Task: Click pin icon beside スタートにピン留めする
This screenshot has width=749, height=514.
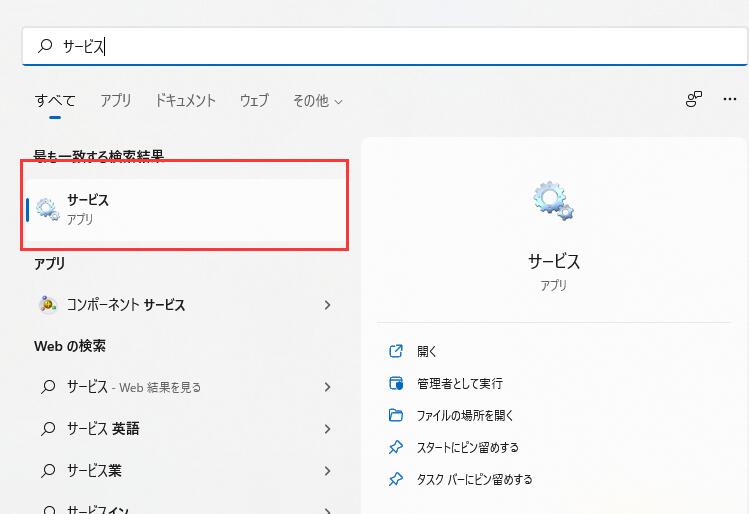Action: click(x=396, y=447)
